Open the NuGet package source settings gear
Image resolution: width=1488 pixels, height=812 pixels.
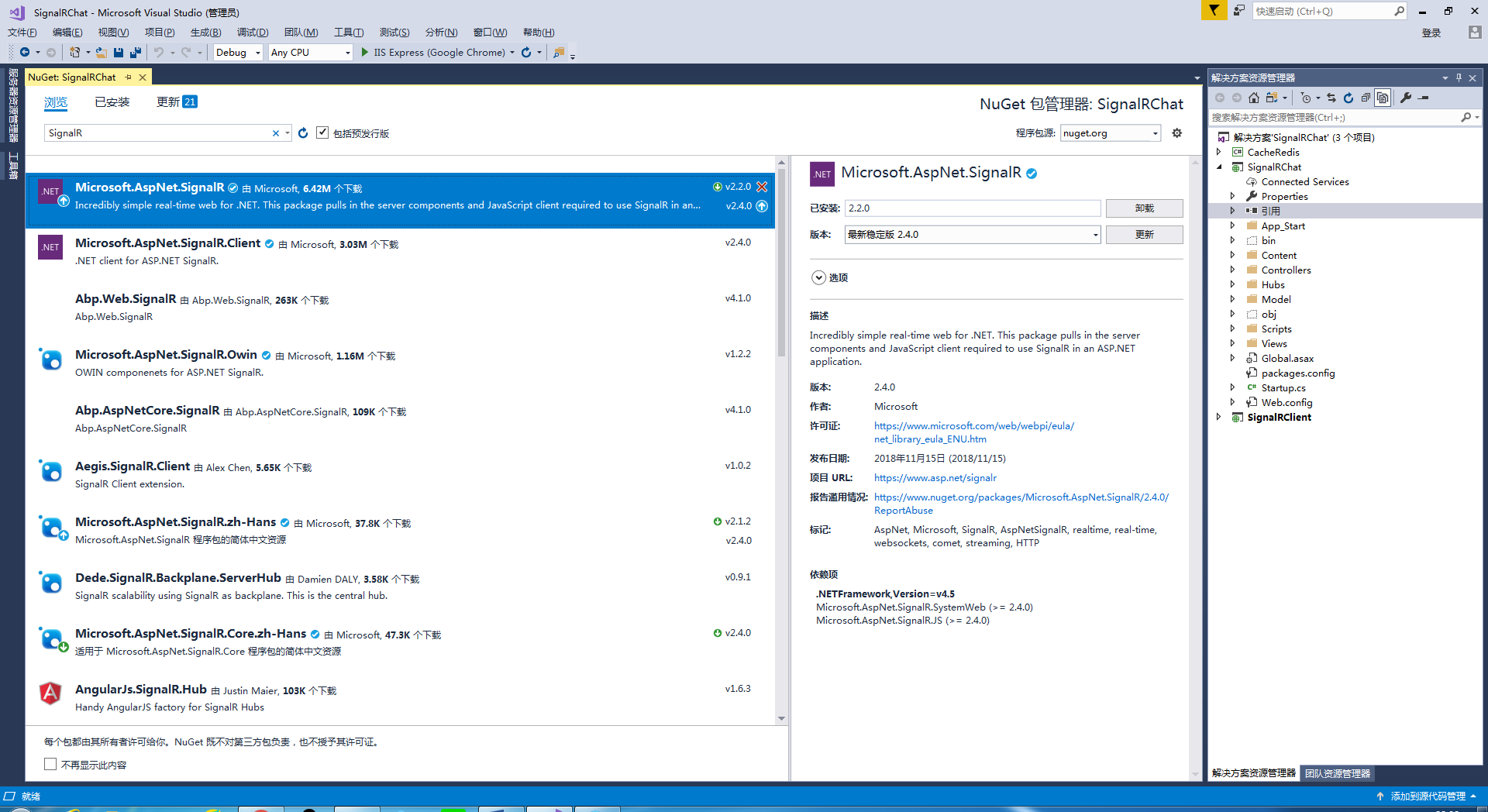(1176, 133)
